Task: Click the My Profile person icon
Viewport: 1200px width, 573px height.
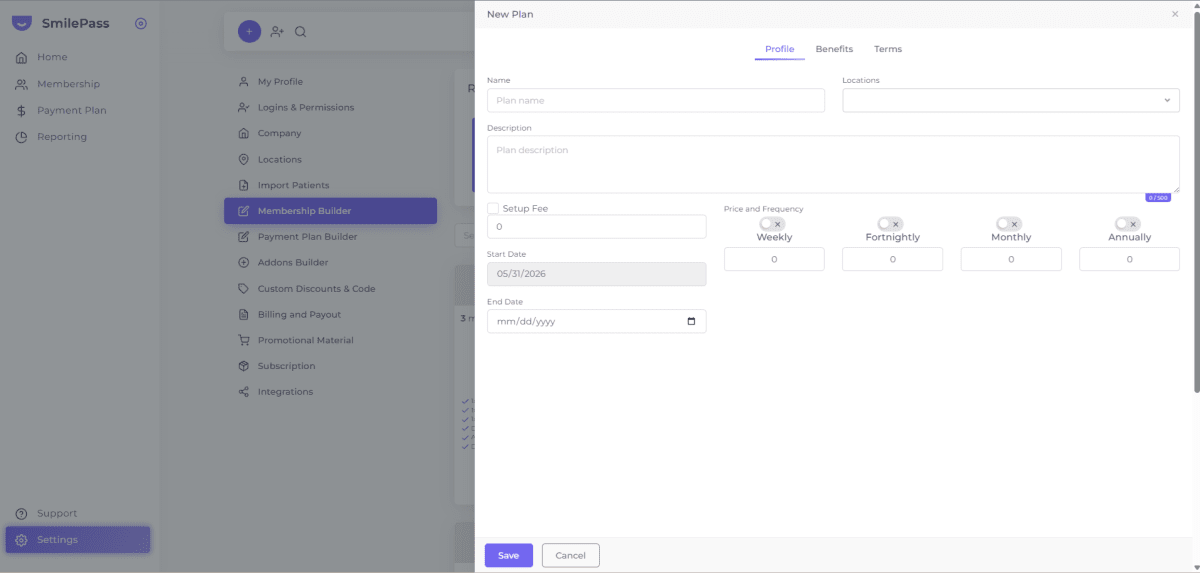Action: pos(243,82)
